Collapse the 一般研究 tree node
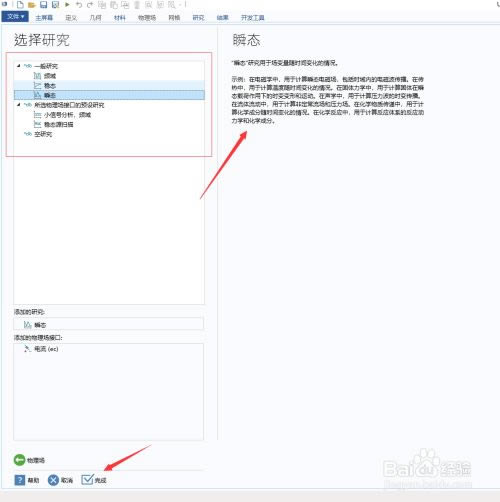 tap(19, 66)
